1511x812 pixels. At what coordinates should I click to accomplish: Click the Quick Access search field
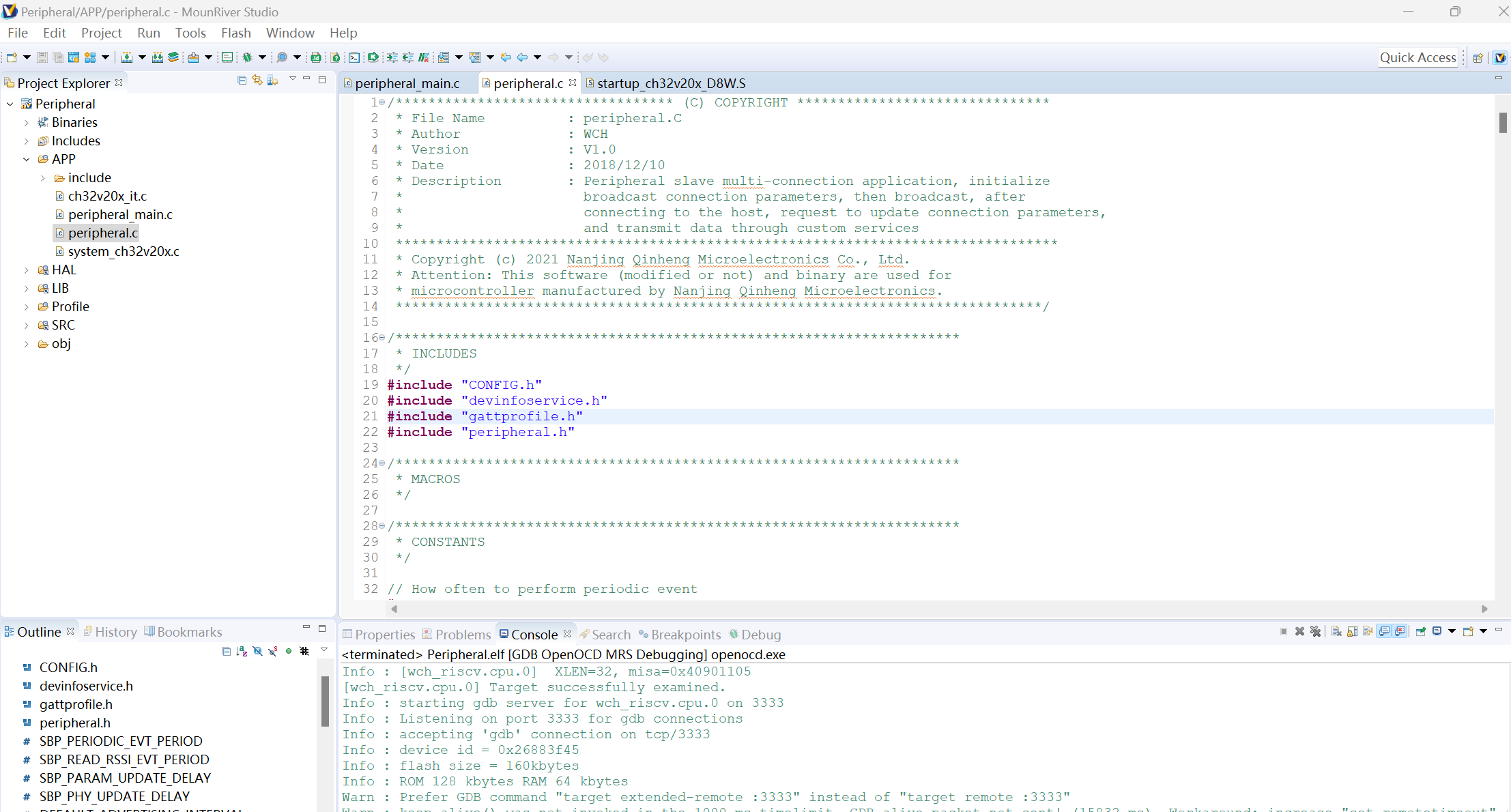tap(1418, 58)
